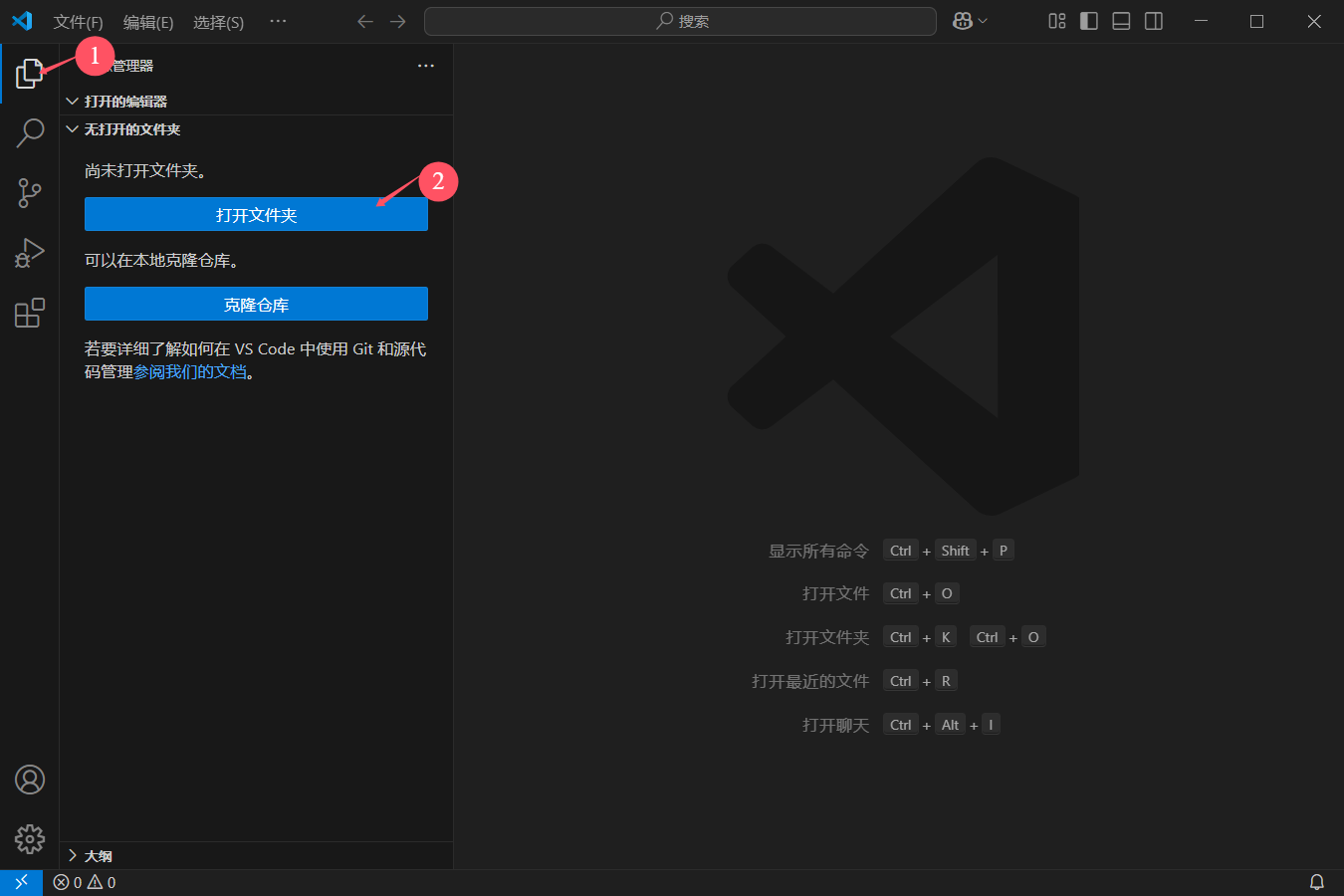Toggle the primary side bar
1344x896 pixels.
pos(1089,21)
